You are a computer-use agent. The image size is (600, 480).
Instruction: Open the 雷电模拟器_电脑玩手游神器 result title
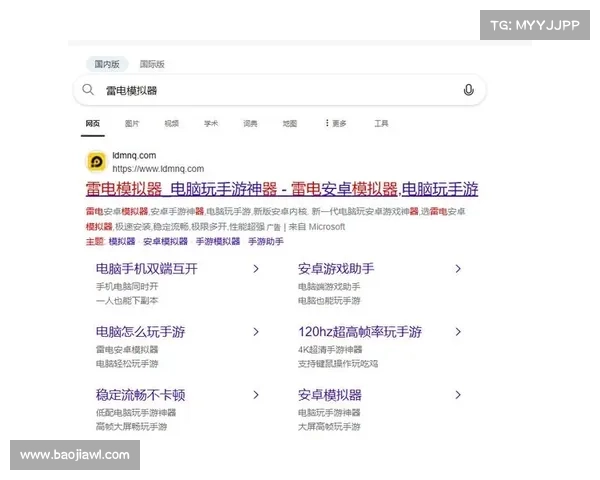[x=282, y=189]
